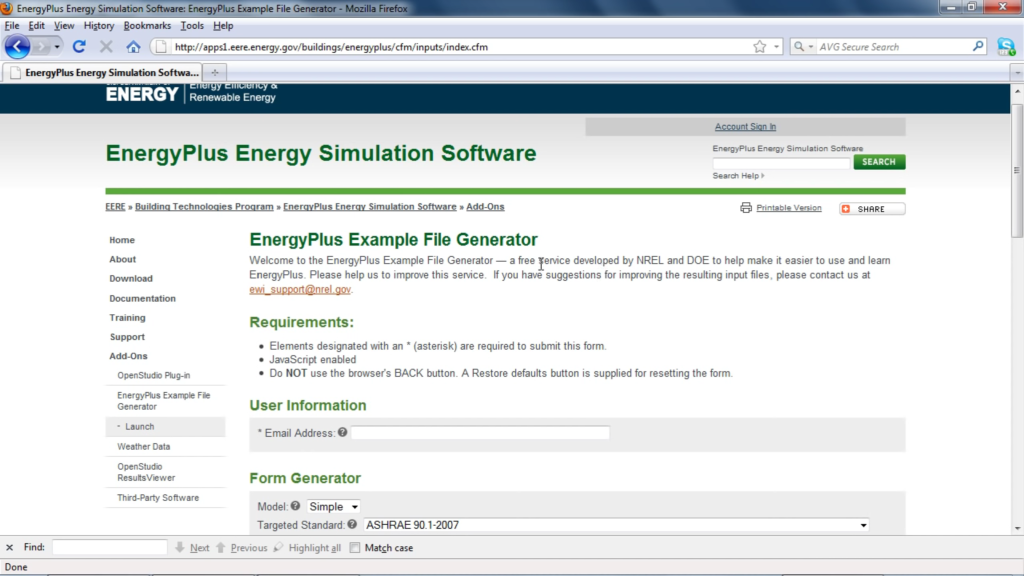Open the Support sidebar link
The image size is (1024, 576).
pyautogui.click(x=127, y=337)
